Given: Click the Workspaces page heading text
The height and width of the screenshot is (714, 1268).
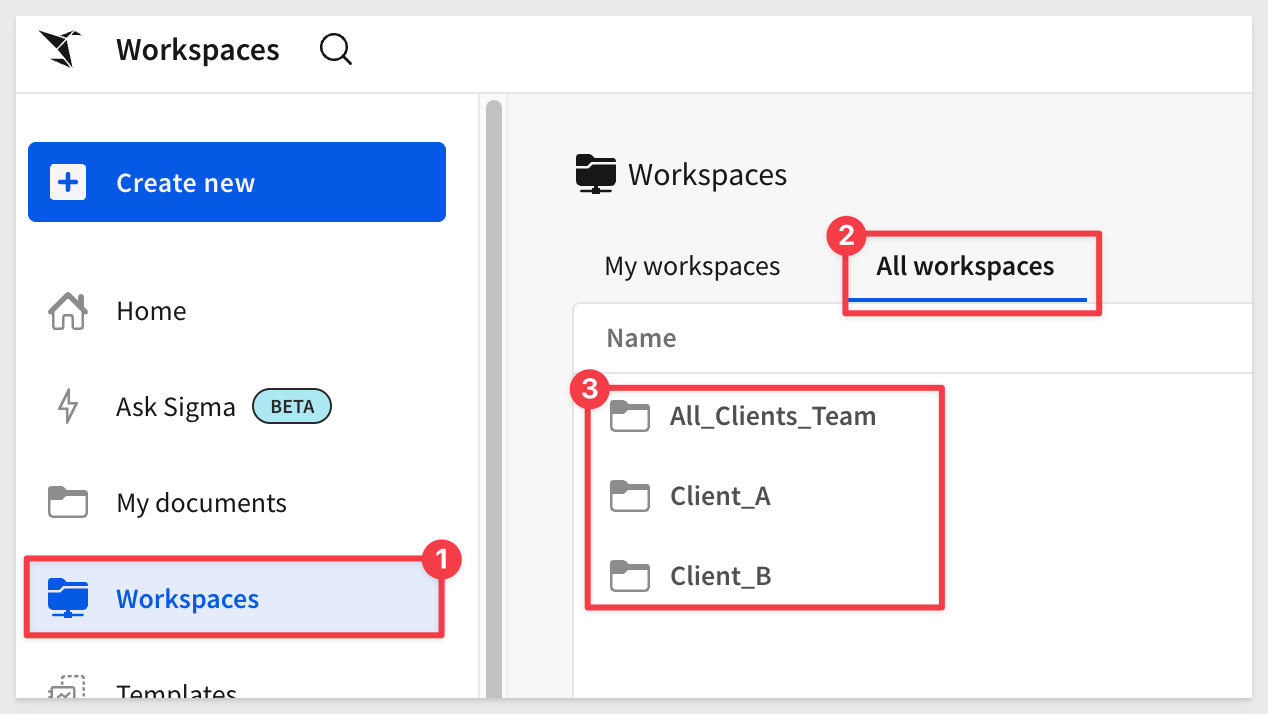Looking at the screenshot, I should tap(707, 175).
